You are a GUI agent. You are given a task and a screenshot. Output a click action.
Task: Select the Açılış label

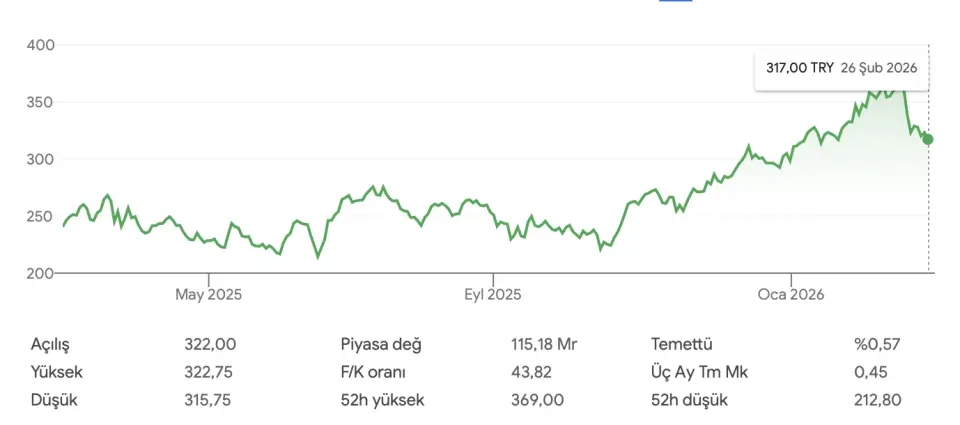tap(51, 345)
